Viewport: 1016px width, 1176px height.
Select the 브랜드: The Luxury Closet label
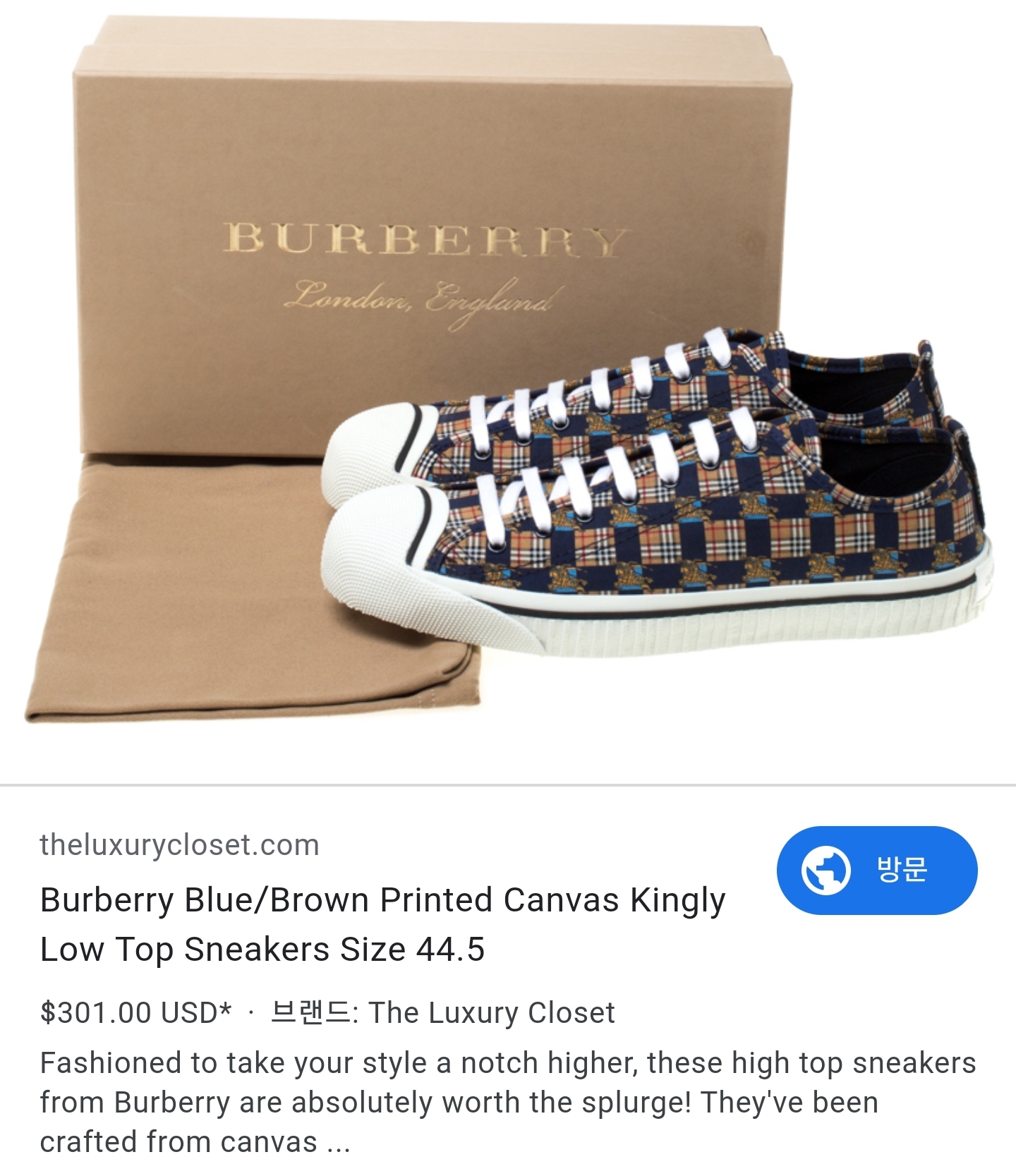point(442,1012)
